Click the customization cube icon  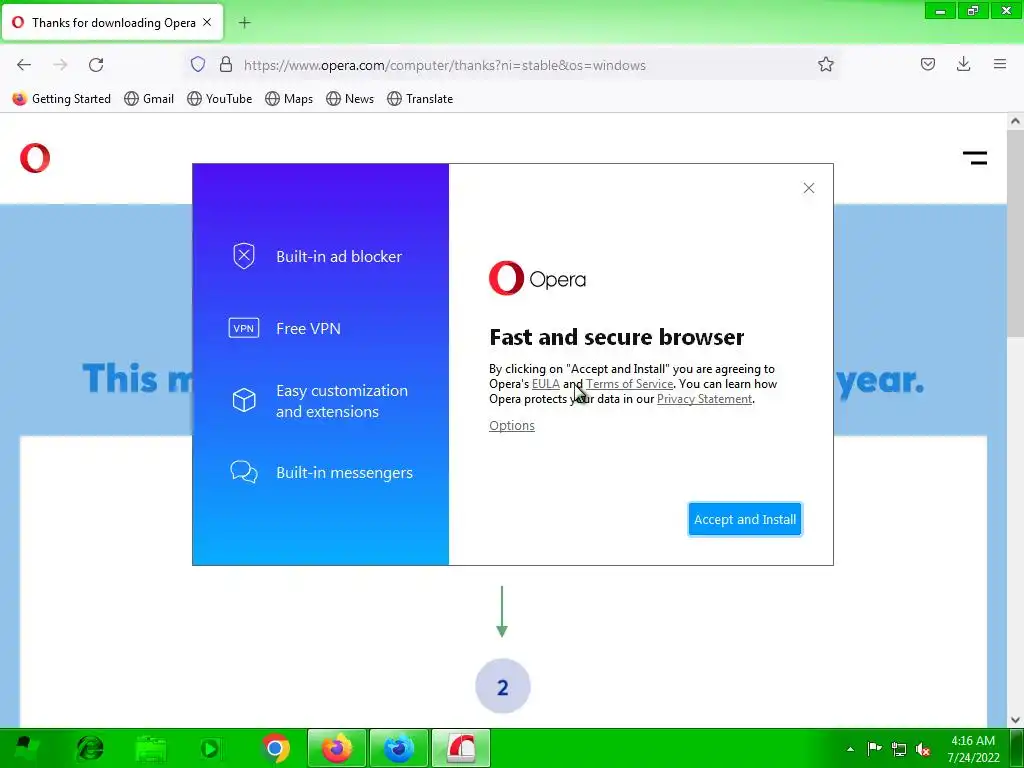244,400
